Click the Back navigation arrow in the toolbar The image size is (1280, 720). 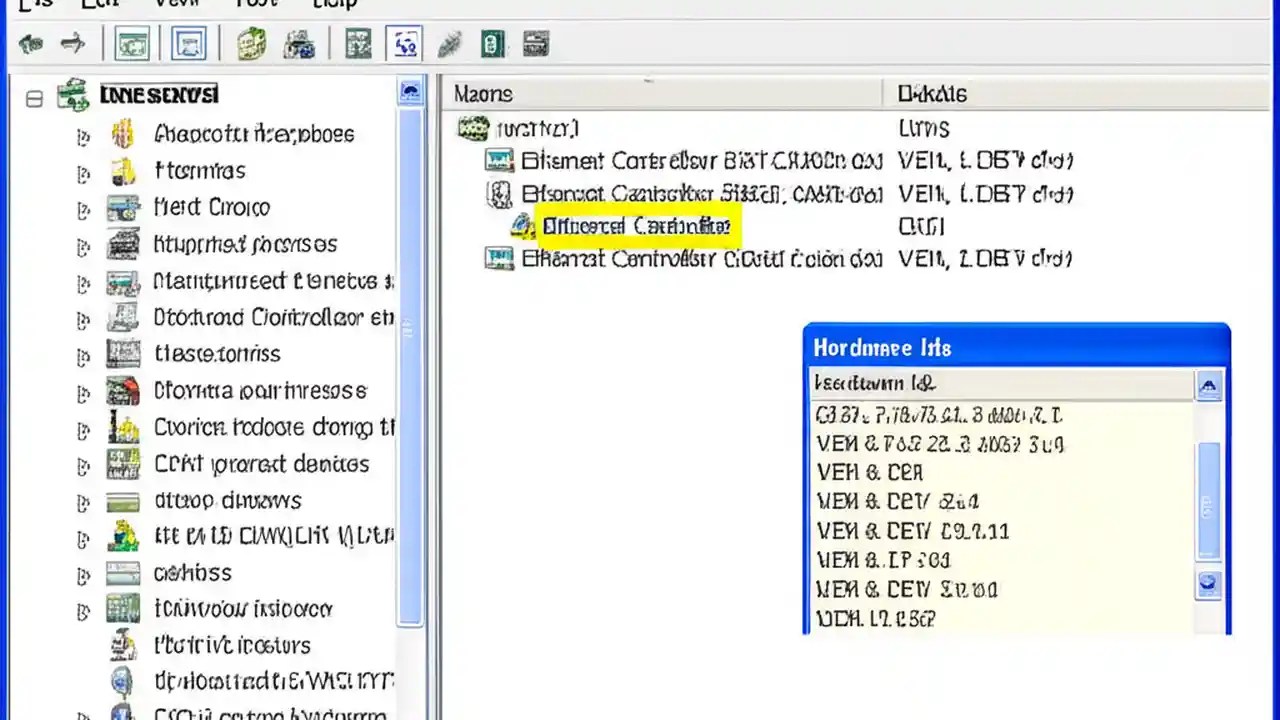(x=30, y=42)
